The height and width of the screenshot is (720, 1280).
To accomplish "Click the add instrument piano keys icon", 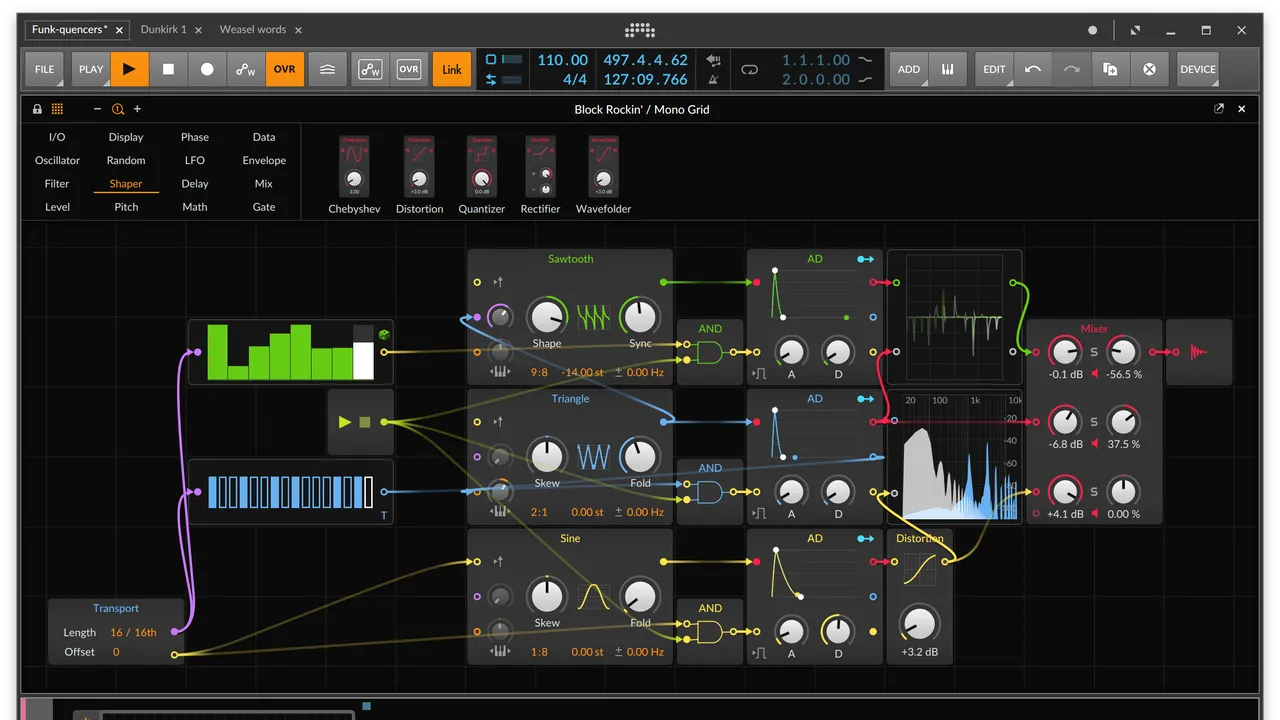I will [948, 69].
